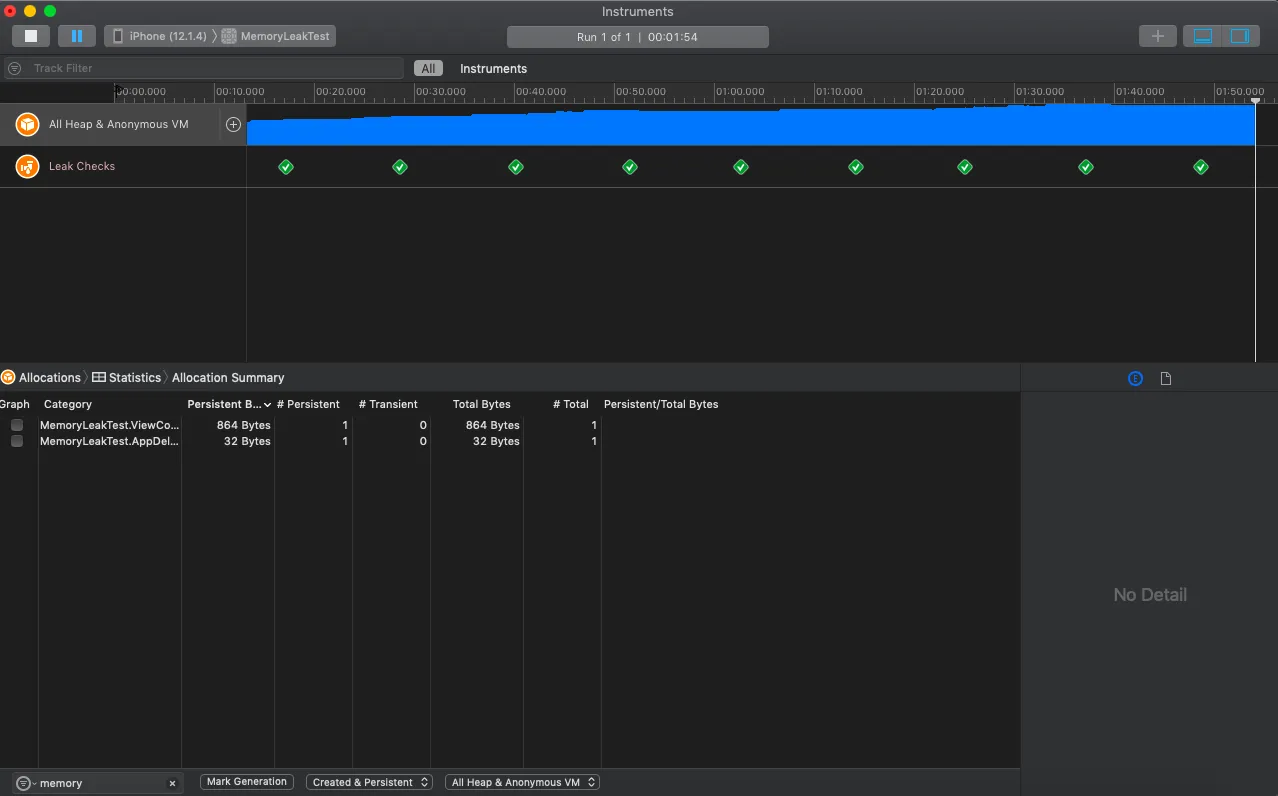This screenshot has width=1278, height=796.
Task: Select the All Heap & Anonymous VM track
Action: click(118, 124)
